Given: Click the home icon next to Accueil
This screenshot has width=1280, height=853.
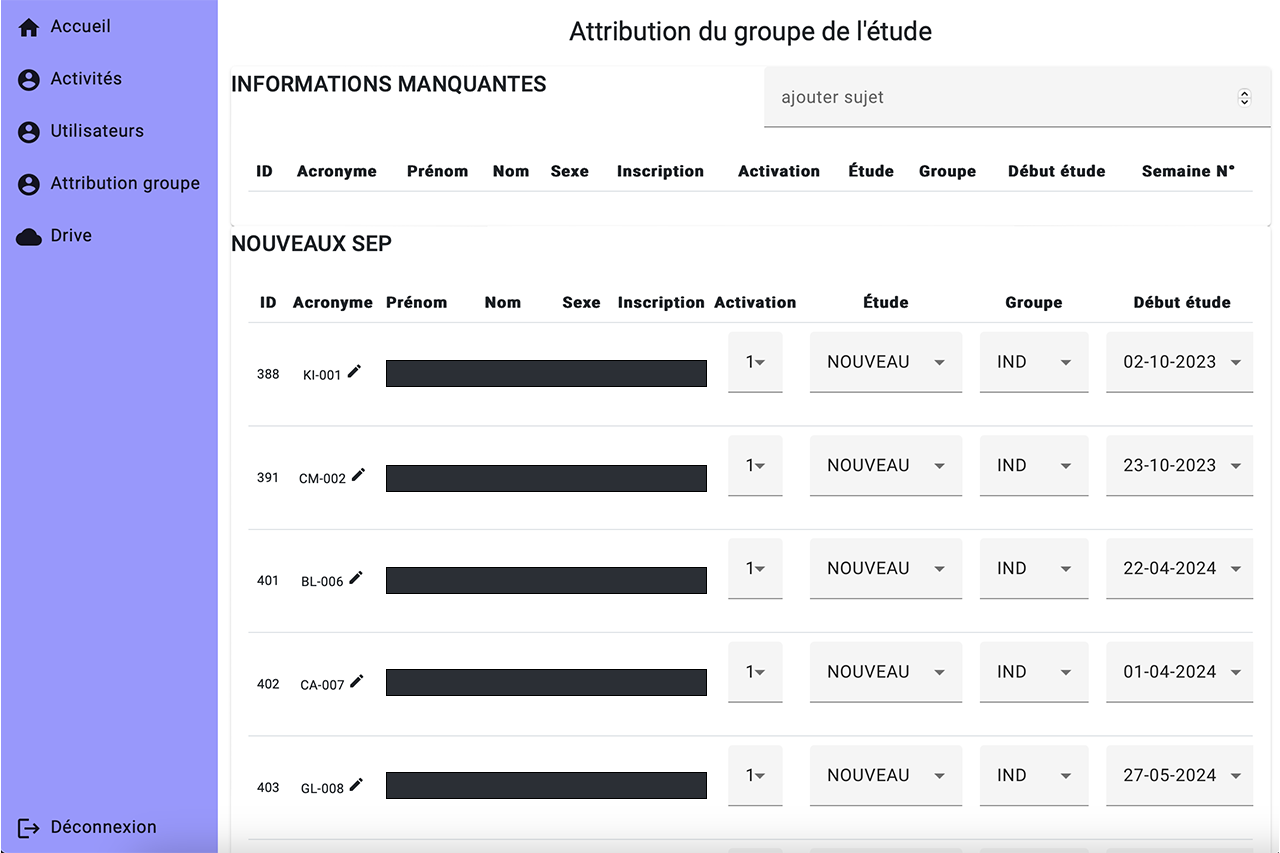Looking at the screenshot, I should 29,27.
